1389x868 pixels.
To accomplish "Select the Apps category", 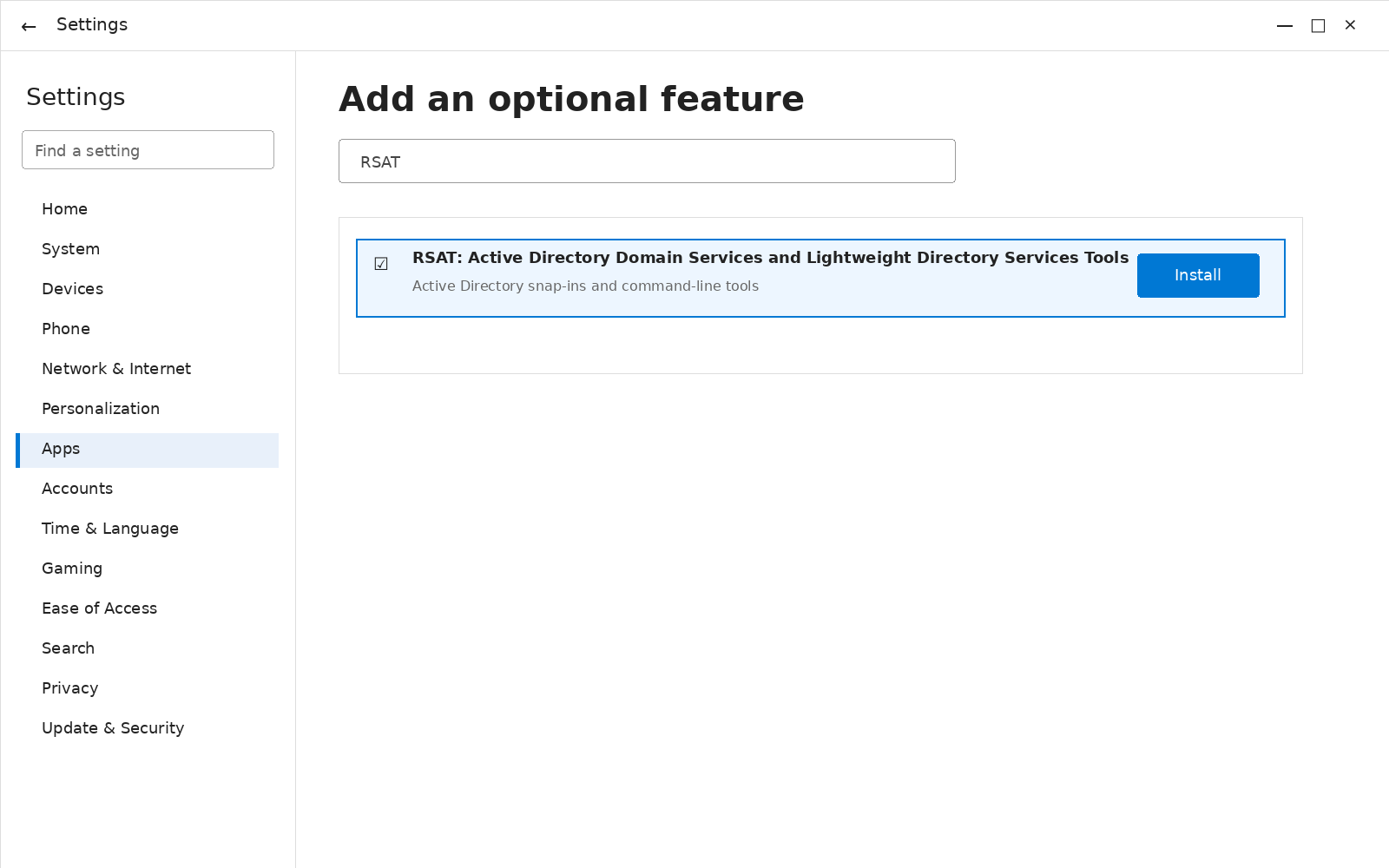I will pyautogui.click(x=147, y=450).
